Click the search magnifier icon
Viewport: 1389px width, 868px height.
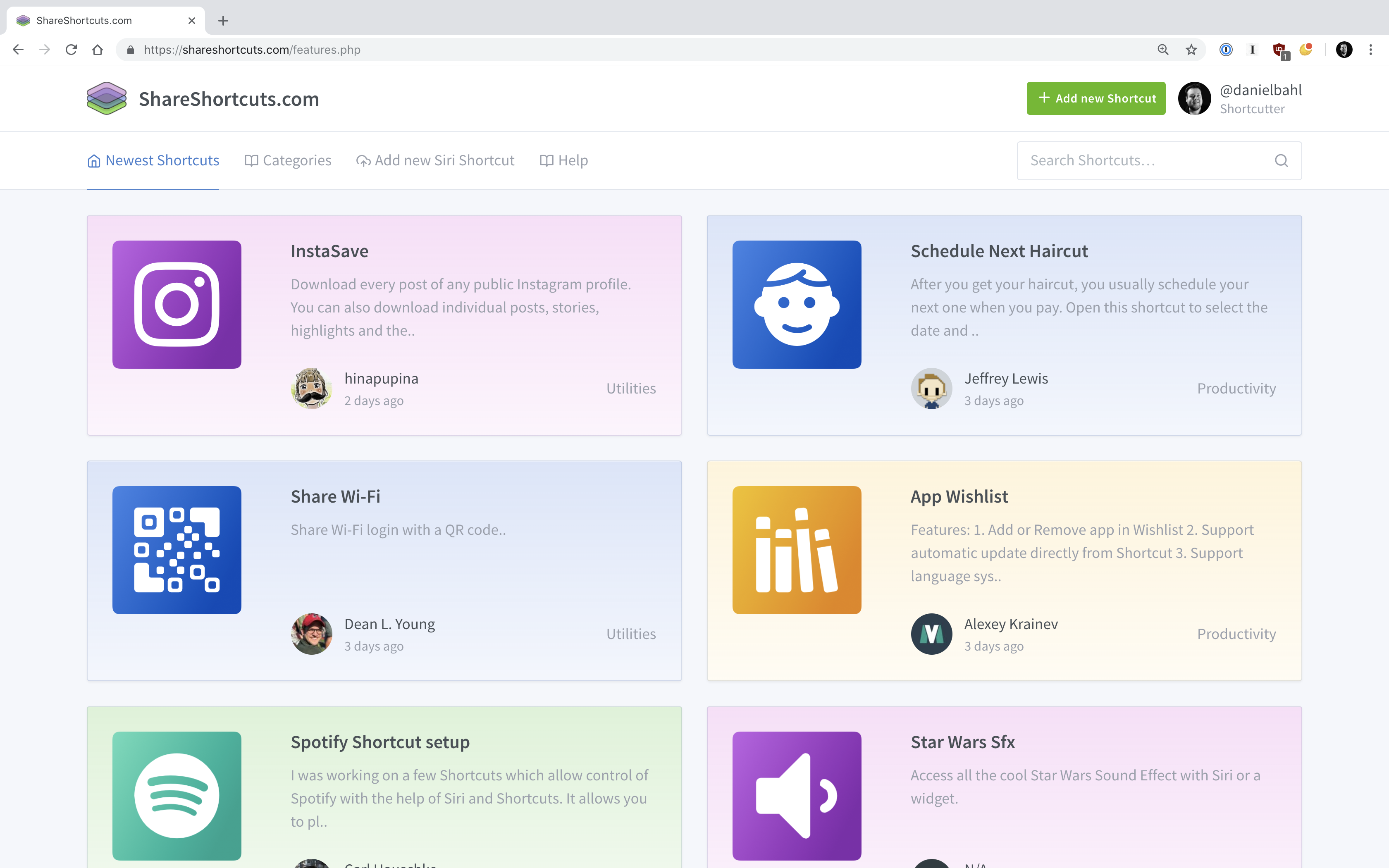pos(1282,160)
